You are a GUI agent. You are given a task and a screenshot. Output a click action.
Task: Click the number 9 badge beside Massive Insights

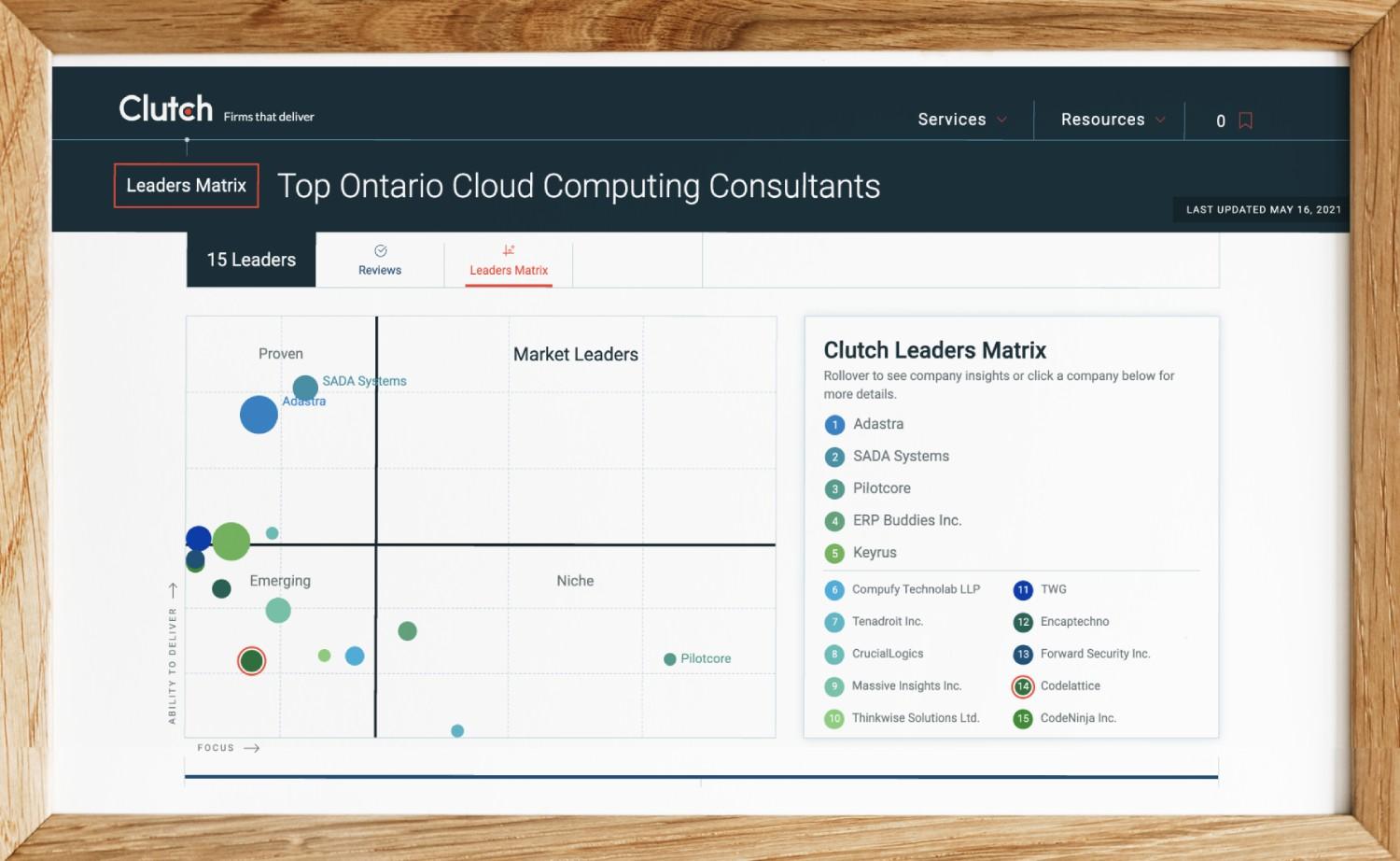click(x=834, y=686)
